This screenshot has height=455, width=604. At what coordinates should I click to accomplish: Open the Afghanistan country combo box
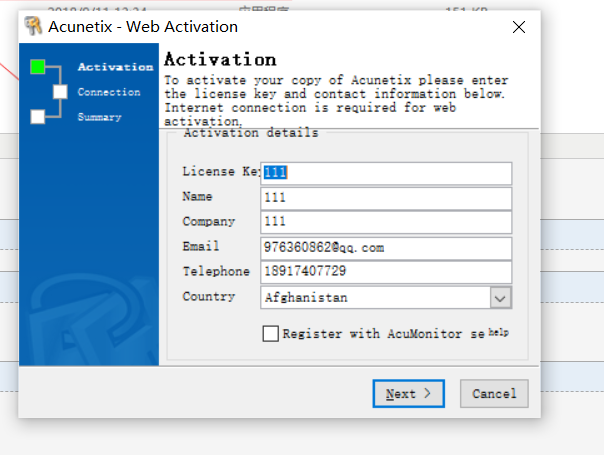[x=386, y=297]
